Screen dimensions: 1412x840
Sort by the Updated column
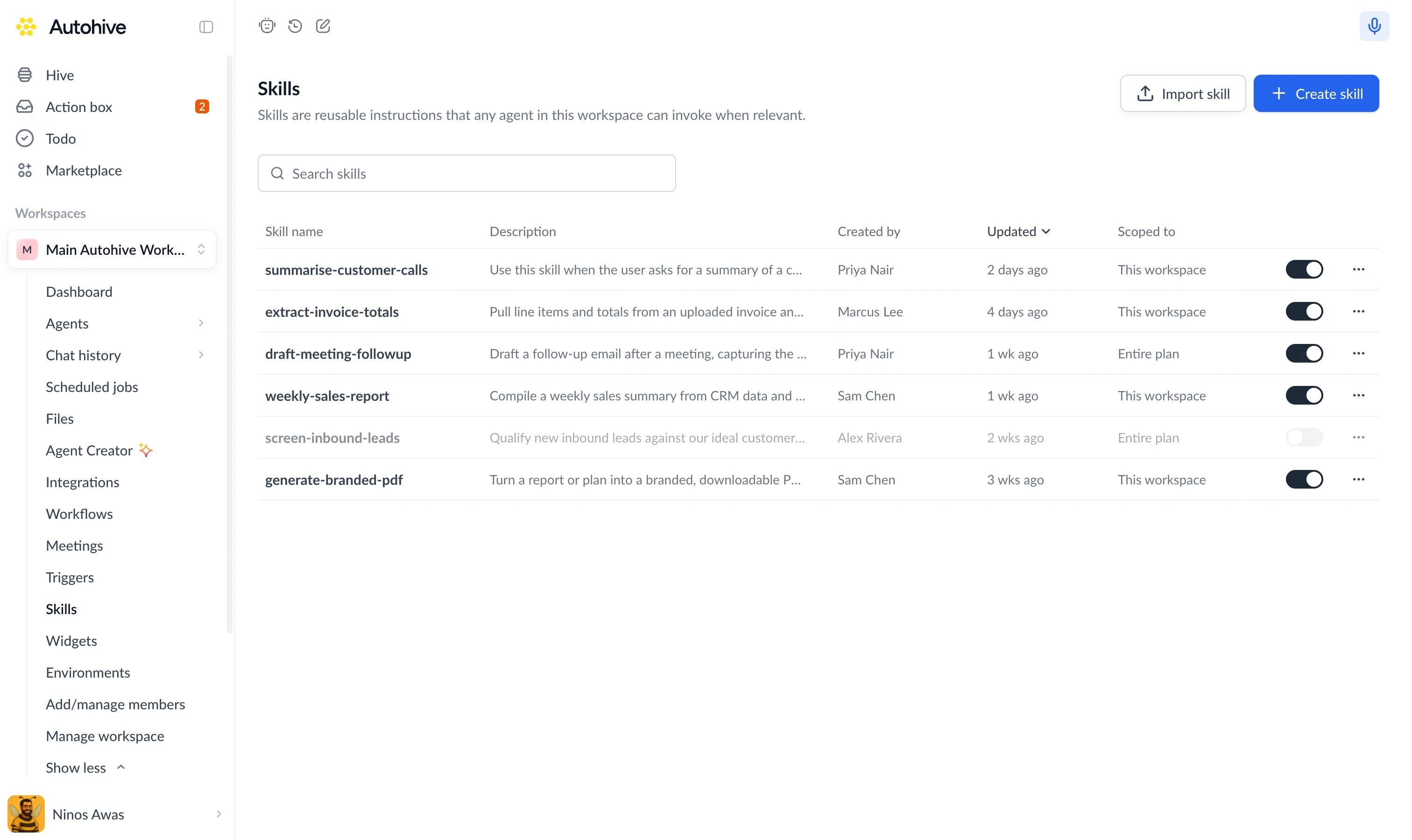(x=1018, y=231)
